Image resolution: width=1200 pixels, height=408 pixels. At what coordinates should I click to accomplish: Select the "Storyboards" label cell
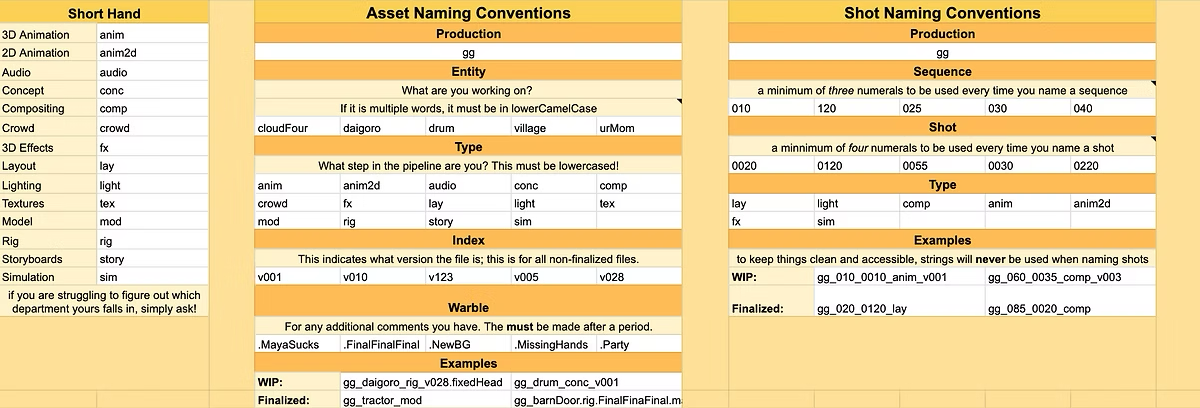pyautogui.click(x=48, y=259)
